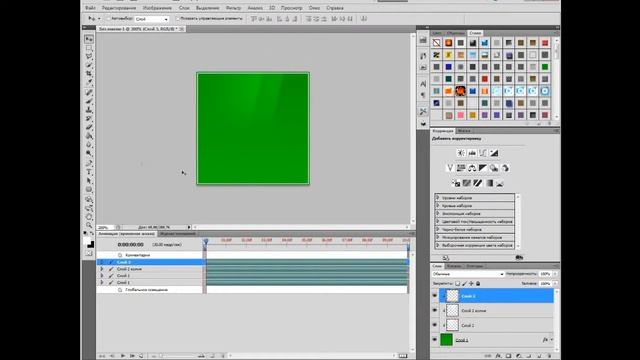The image size is (640, 360).
Task: Expand Слой 2 in timeline
Action: pos(102,276)
